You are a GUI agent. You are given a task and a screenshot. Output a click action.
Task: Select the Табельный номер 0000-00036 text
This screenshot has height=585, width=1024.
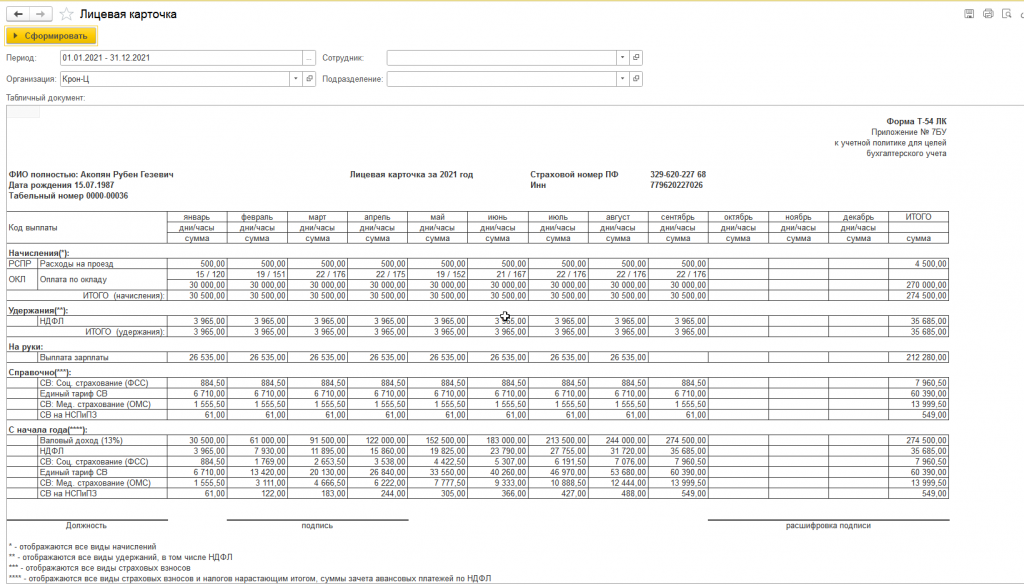pos(68,196)
